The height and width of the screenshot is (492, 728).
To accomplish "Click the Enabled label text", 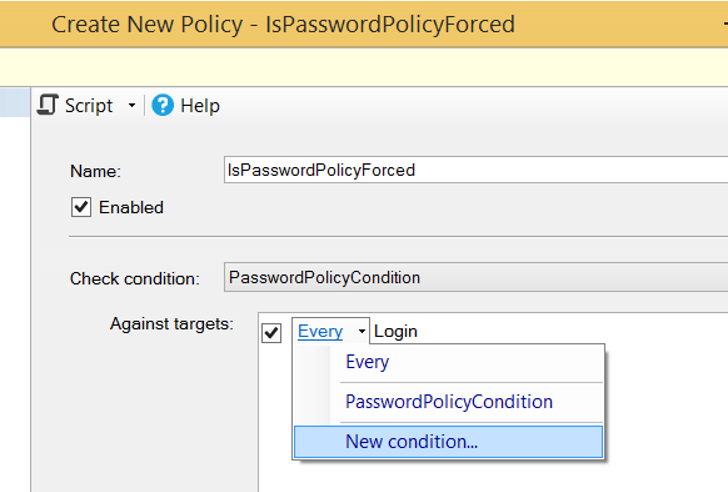I will click(131, 207).
